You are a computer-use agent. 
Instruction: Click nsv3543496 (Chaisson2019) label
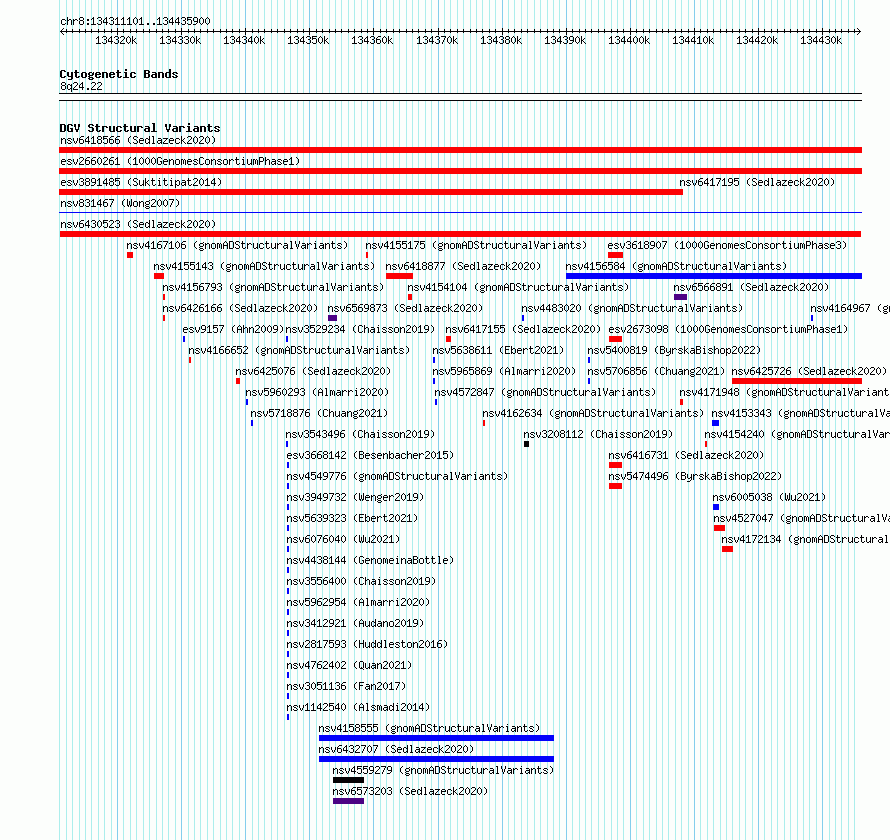click(360, 434)
